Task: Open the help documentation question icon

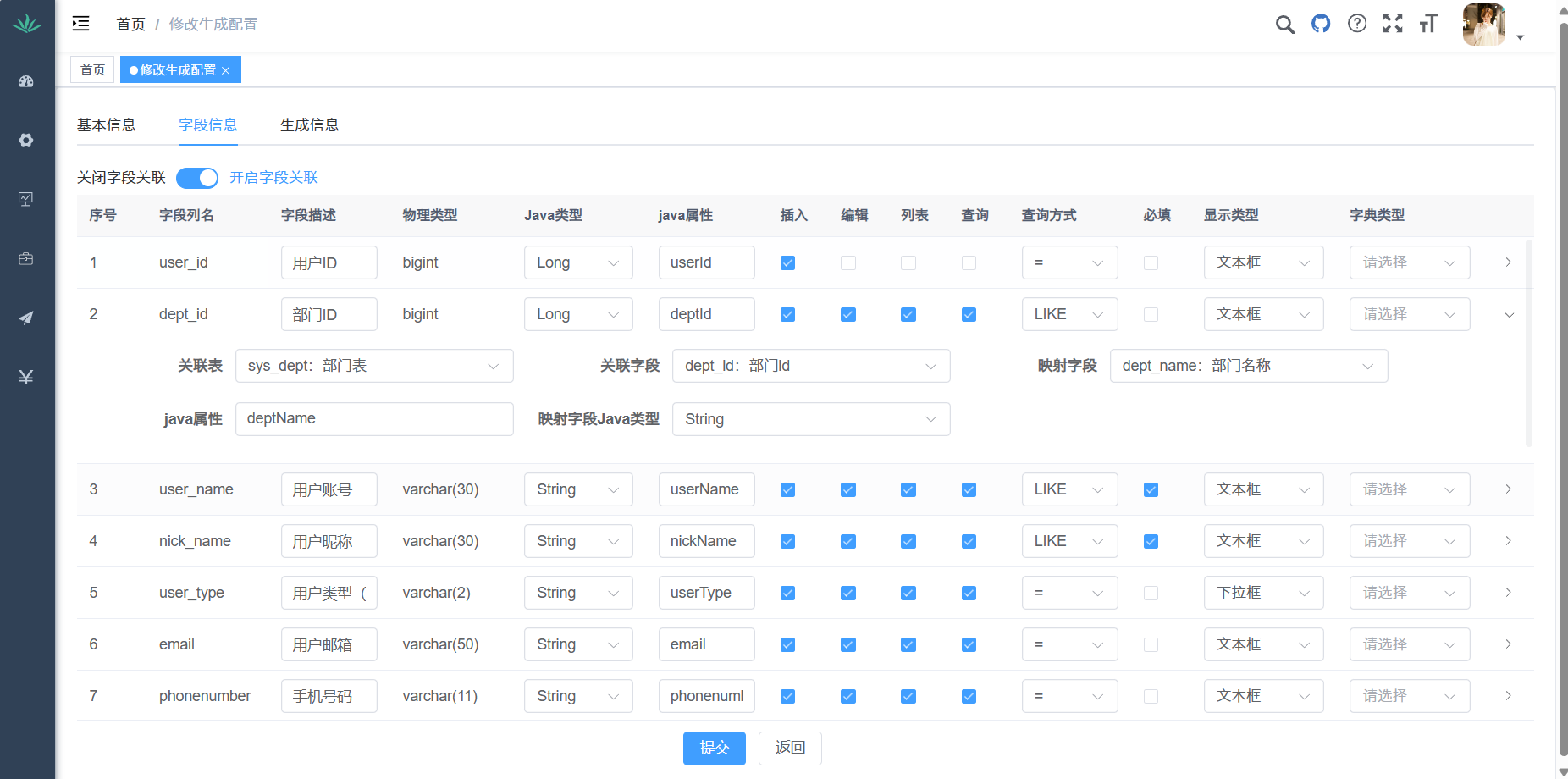Action: (1357, 24)
